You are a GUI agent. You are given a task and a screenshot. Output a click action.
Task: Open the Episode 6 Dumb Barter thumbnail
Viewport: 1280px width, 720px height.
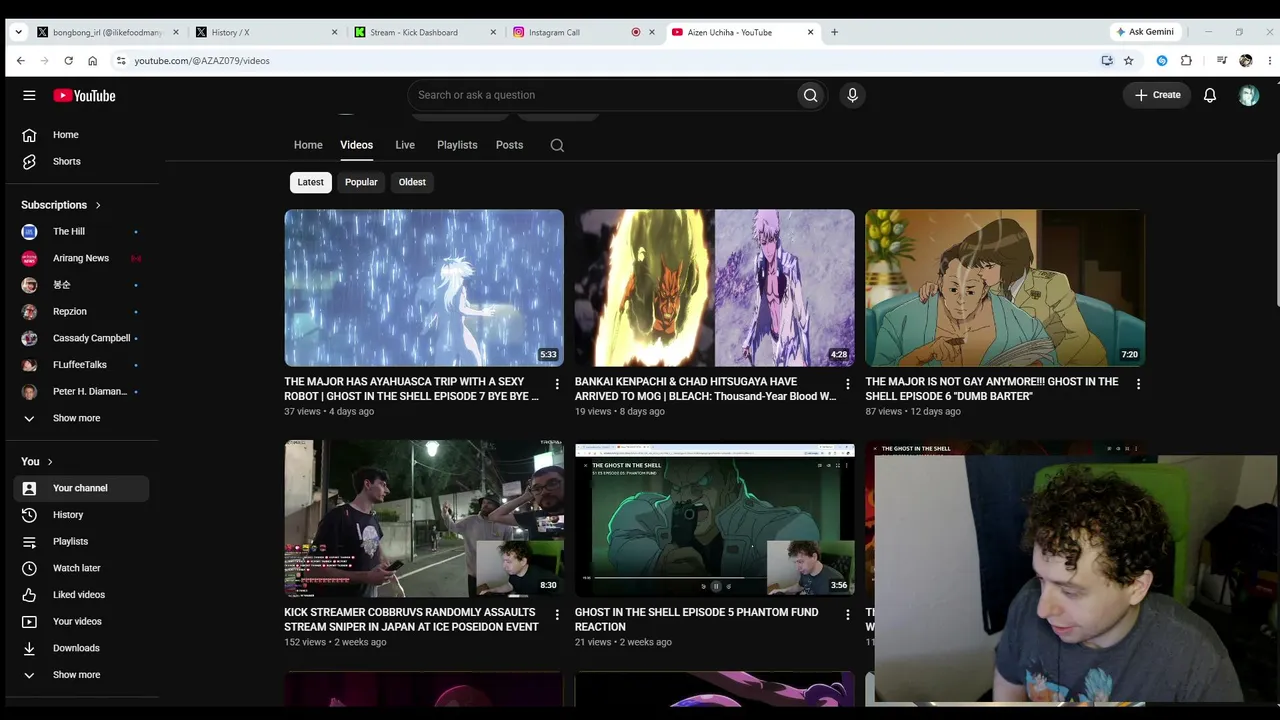(1005, 288)
